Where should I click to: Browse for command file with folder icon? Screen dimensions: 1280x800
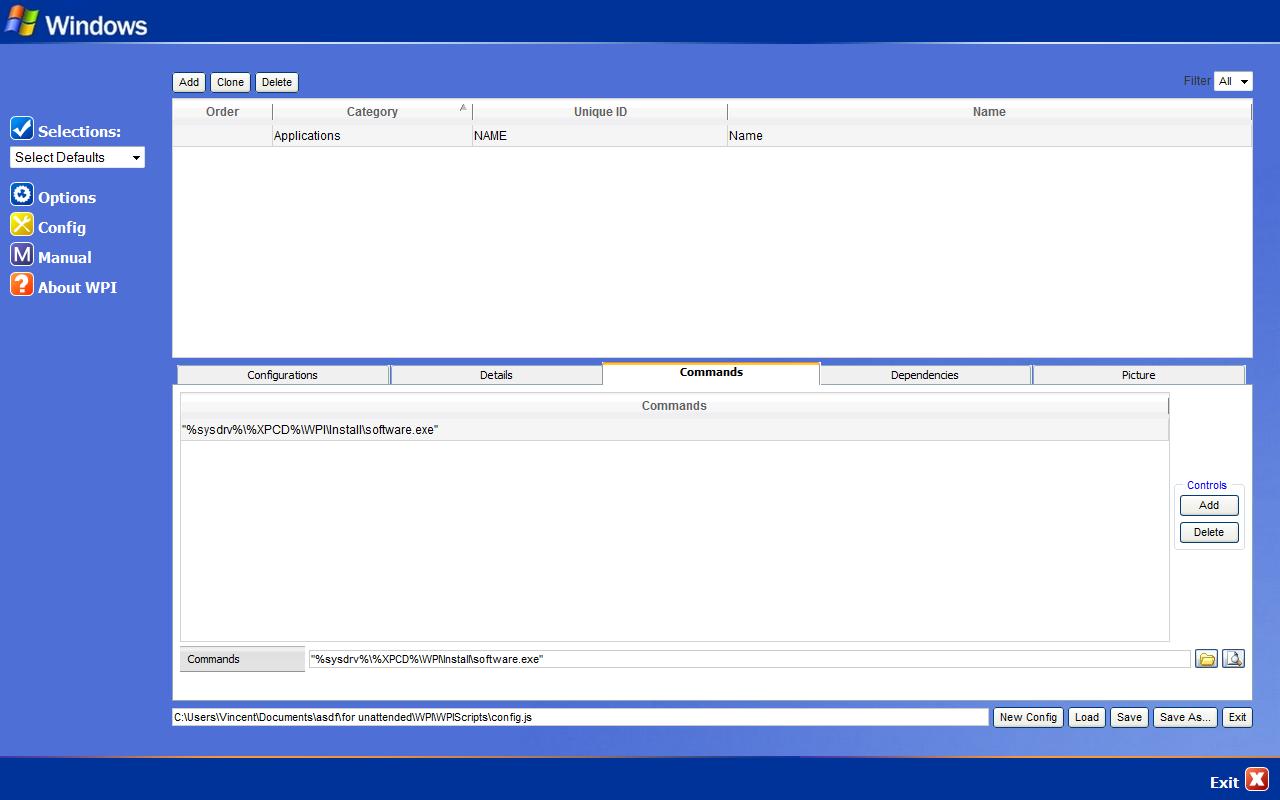1207,659
